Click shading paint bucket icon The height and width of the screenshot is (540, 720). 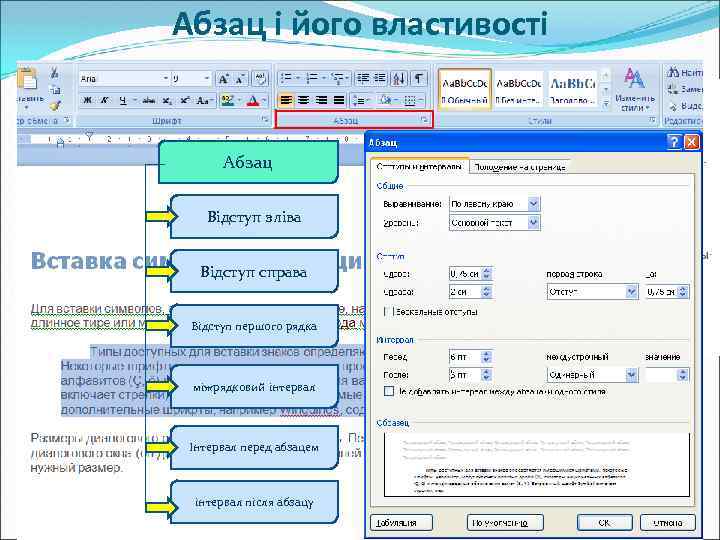(x=385, y=100)
